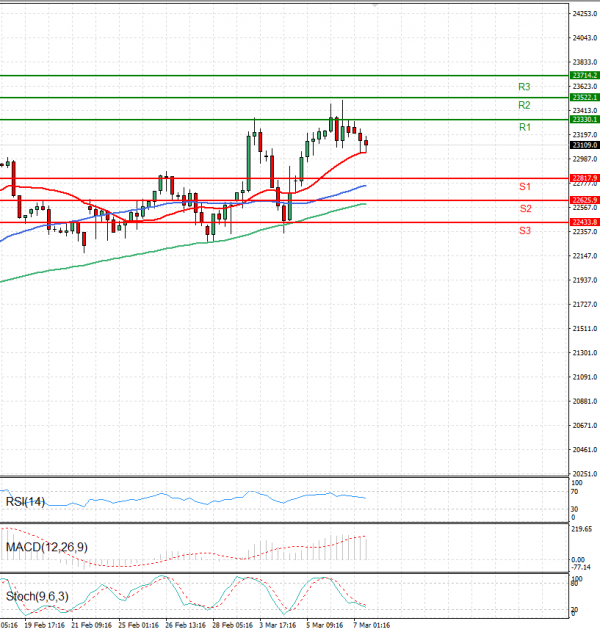Click the 26 Feb 13:16 time label
The image size is (600, 632).
coord(185,625)
